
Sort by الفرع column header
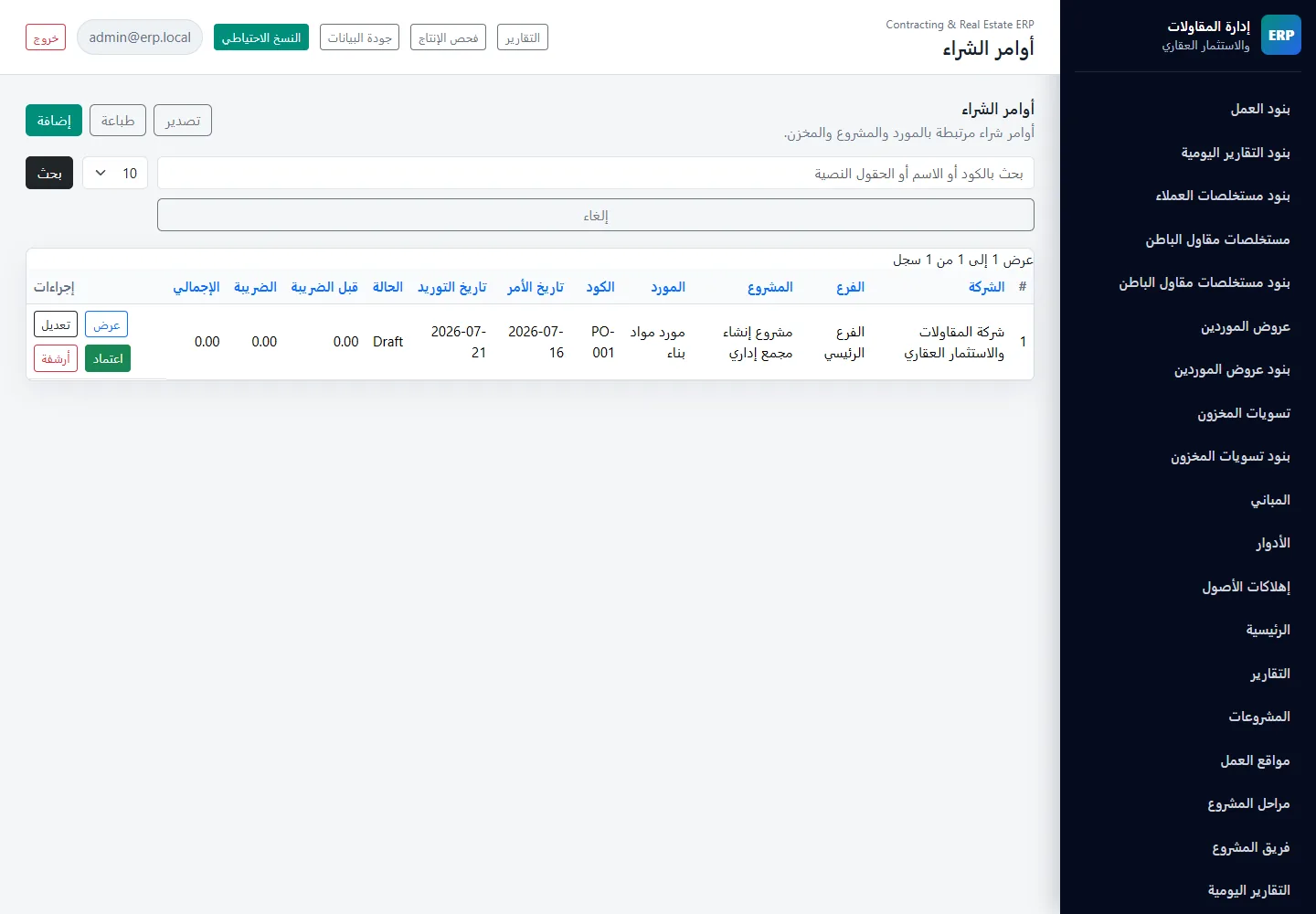(851, 287)
